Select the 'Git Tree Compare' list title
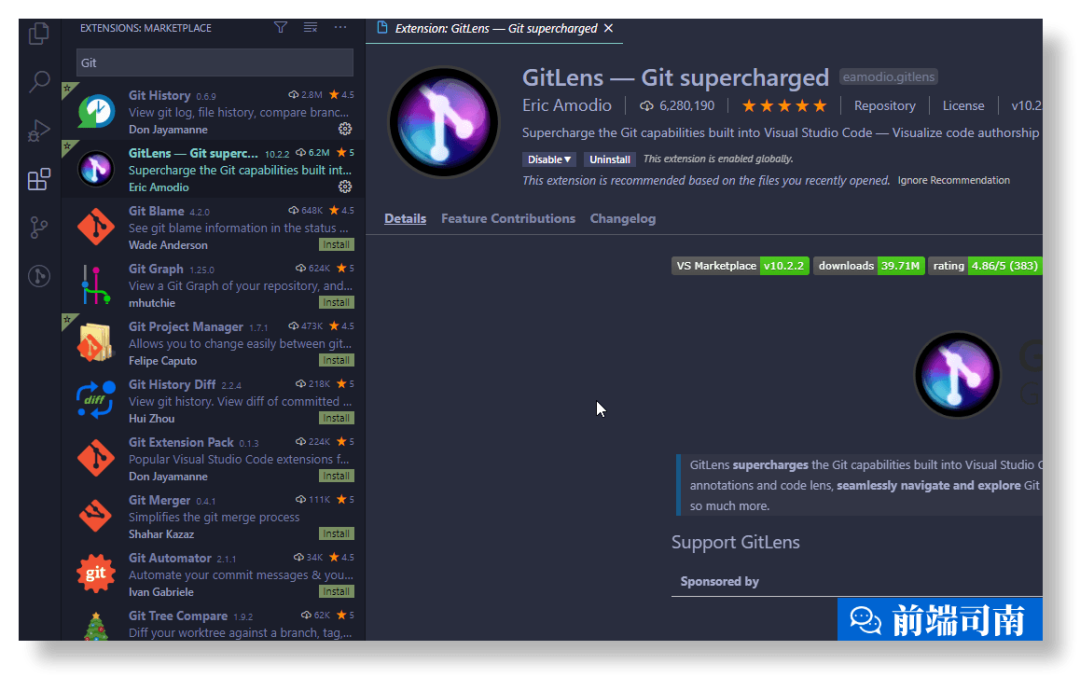 (x=178, y=616)
